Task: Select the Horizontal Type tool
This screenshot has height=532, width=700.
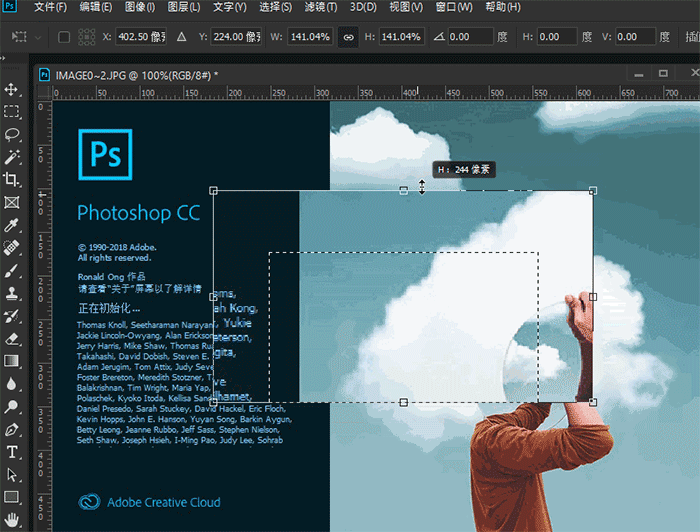Action: coord(11,453)
